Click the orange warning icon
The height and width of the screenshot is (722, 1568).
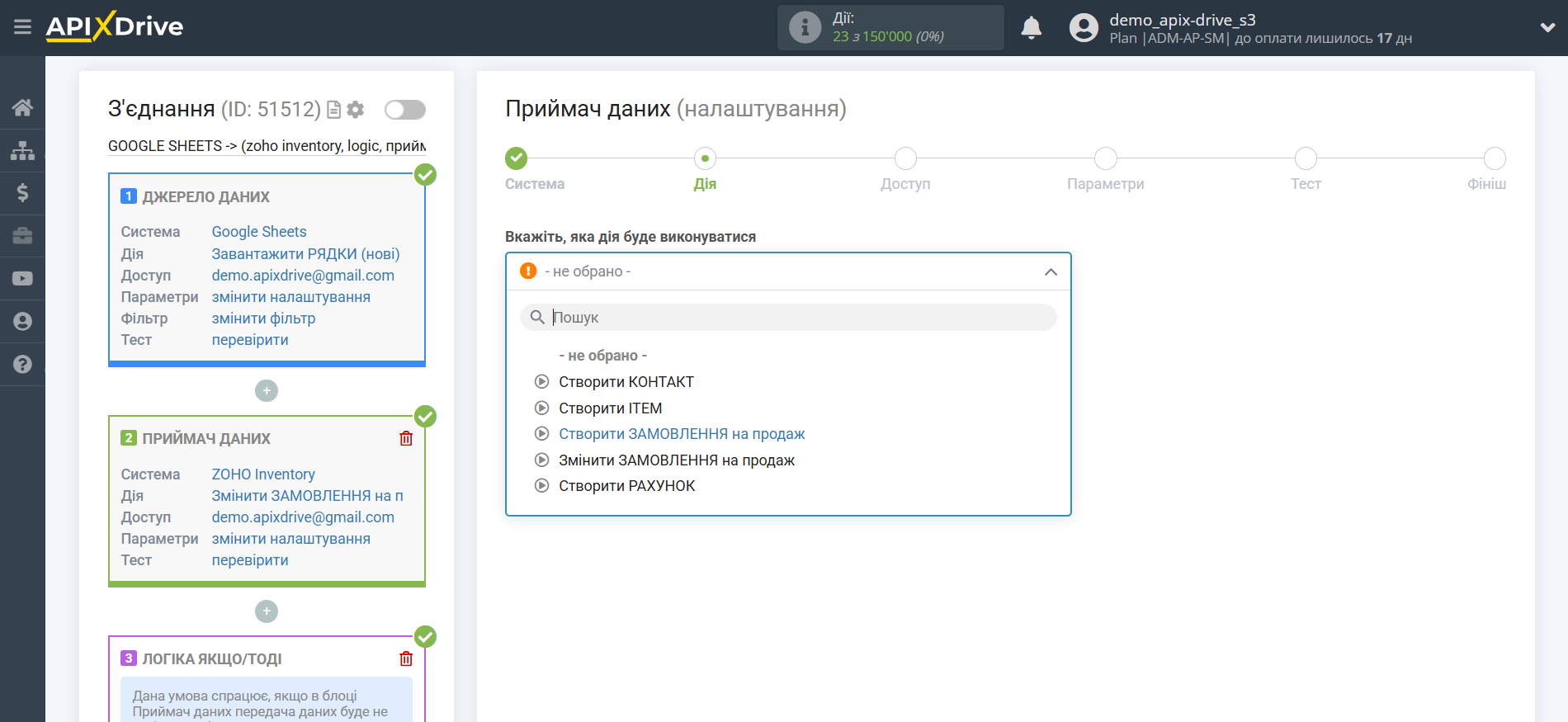pyautogui.click(x=528, y=271)
